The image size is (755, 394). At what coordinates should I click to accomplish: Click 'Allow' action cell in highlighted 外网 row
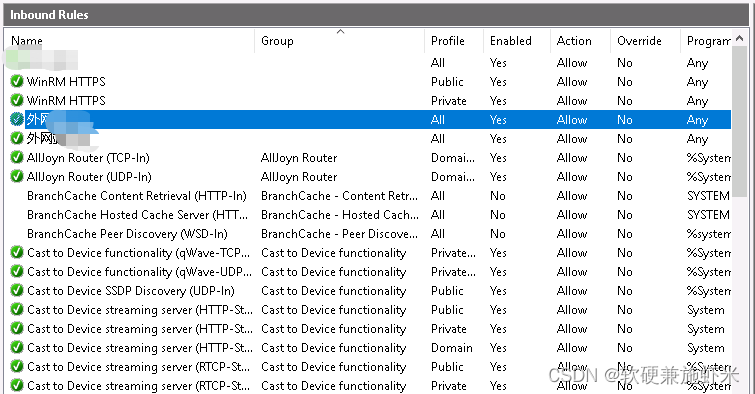572,119
